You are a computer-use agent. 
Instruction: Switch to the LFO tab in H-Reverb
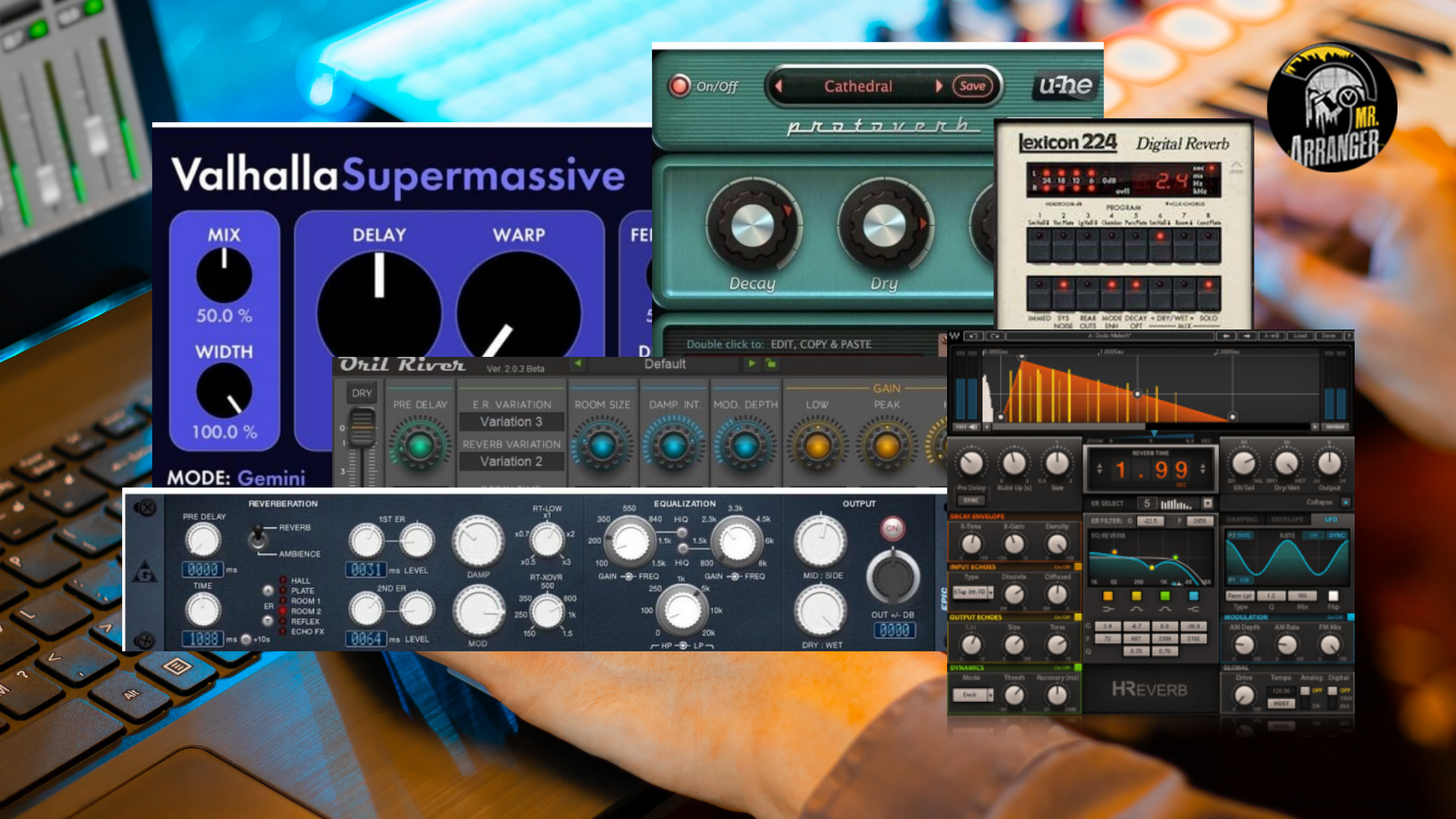click(x=1330, y=519)
